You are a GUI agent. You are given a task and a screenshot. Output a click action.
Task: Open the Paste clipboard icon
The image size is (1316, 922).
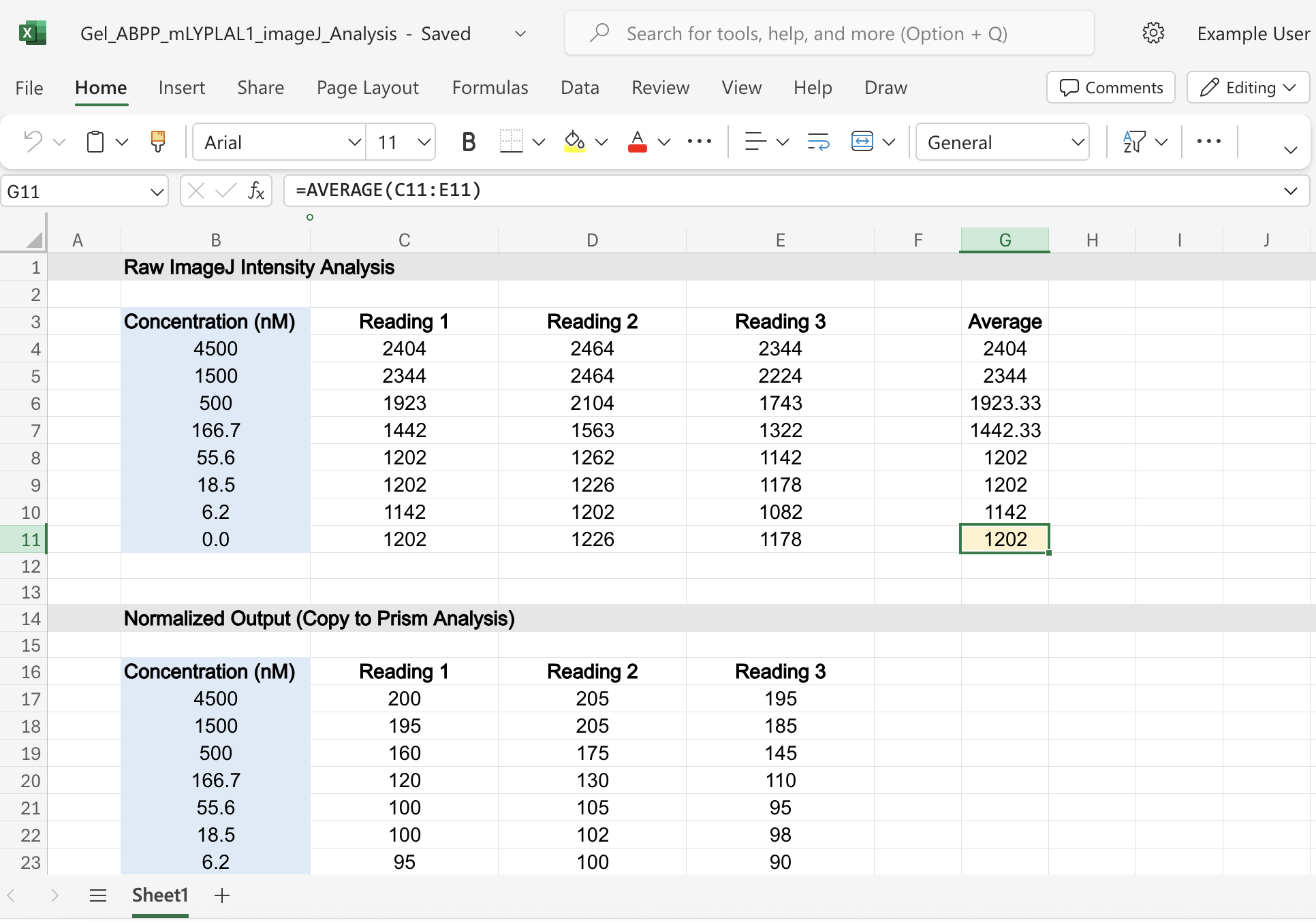[95, 141]
